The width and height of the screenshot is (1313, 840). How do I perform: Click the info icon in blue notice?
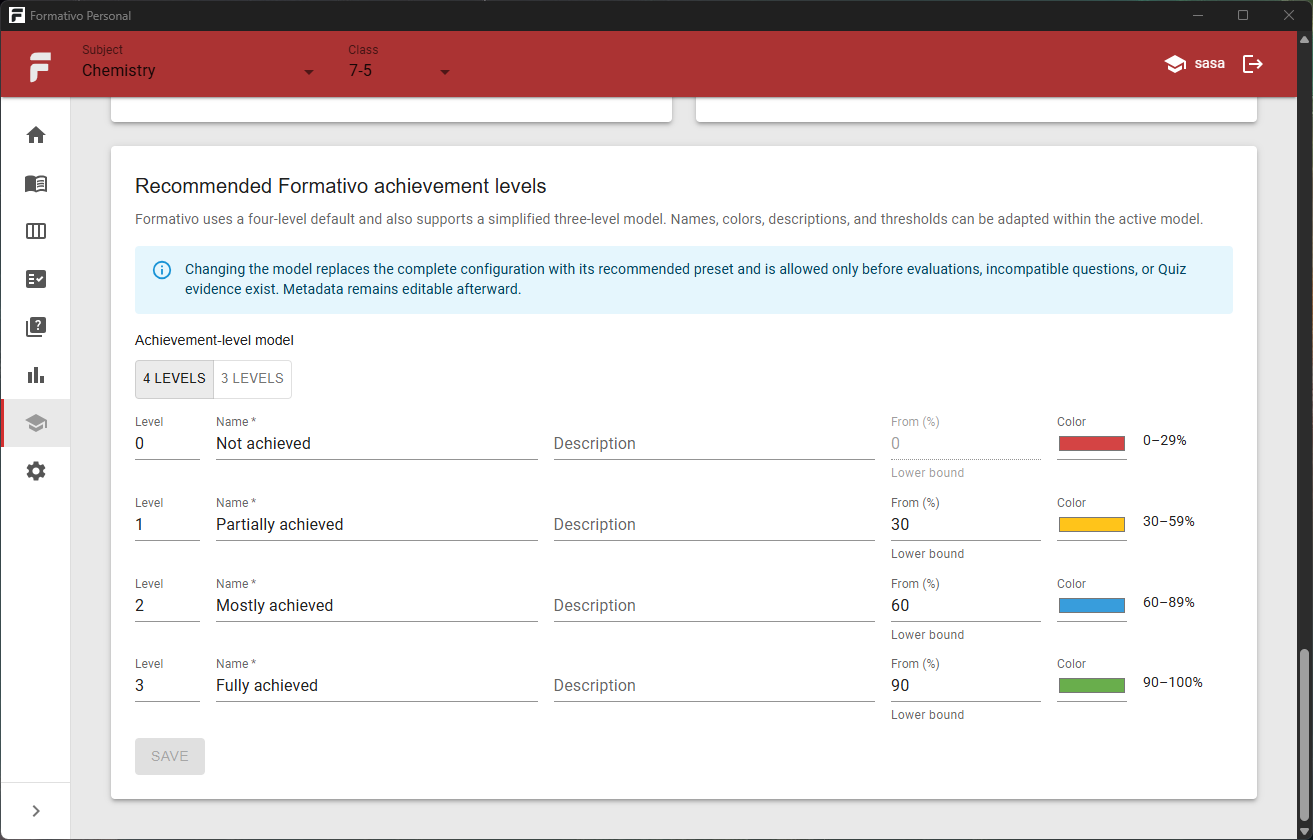161,270
